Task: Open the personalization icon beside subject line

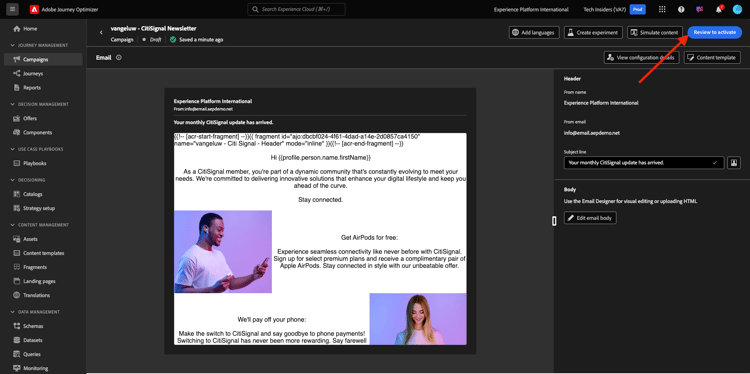Action: click(x=734, y=163)
